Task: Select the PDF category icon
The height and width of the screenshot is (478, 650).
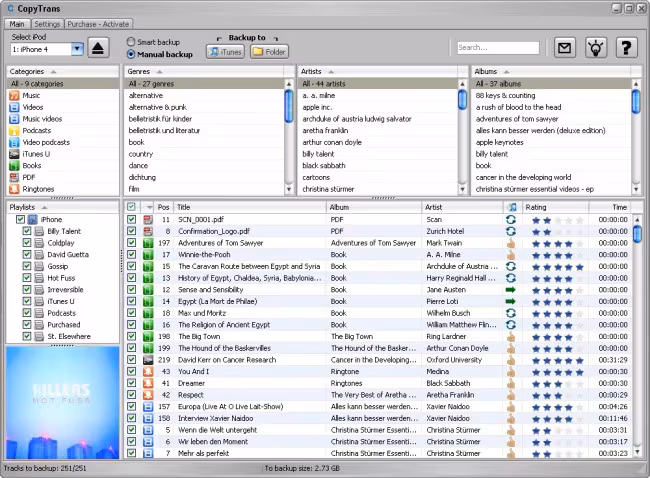Action: [14, 177]
